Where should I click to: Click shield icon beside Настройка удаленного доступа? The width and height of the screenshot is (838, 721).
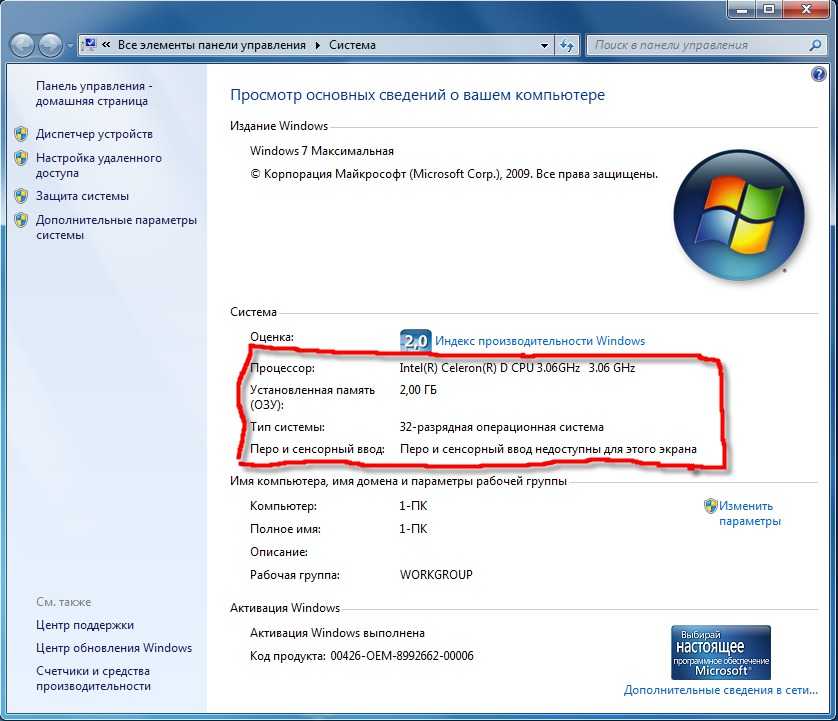click(x=21, y=158)
